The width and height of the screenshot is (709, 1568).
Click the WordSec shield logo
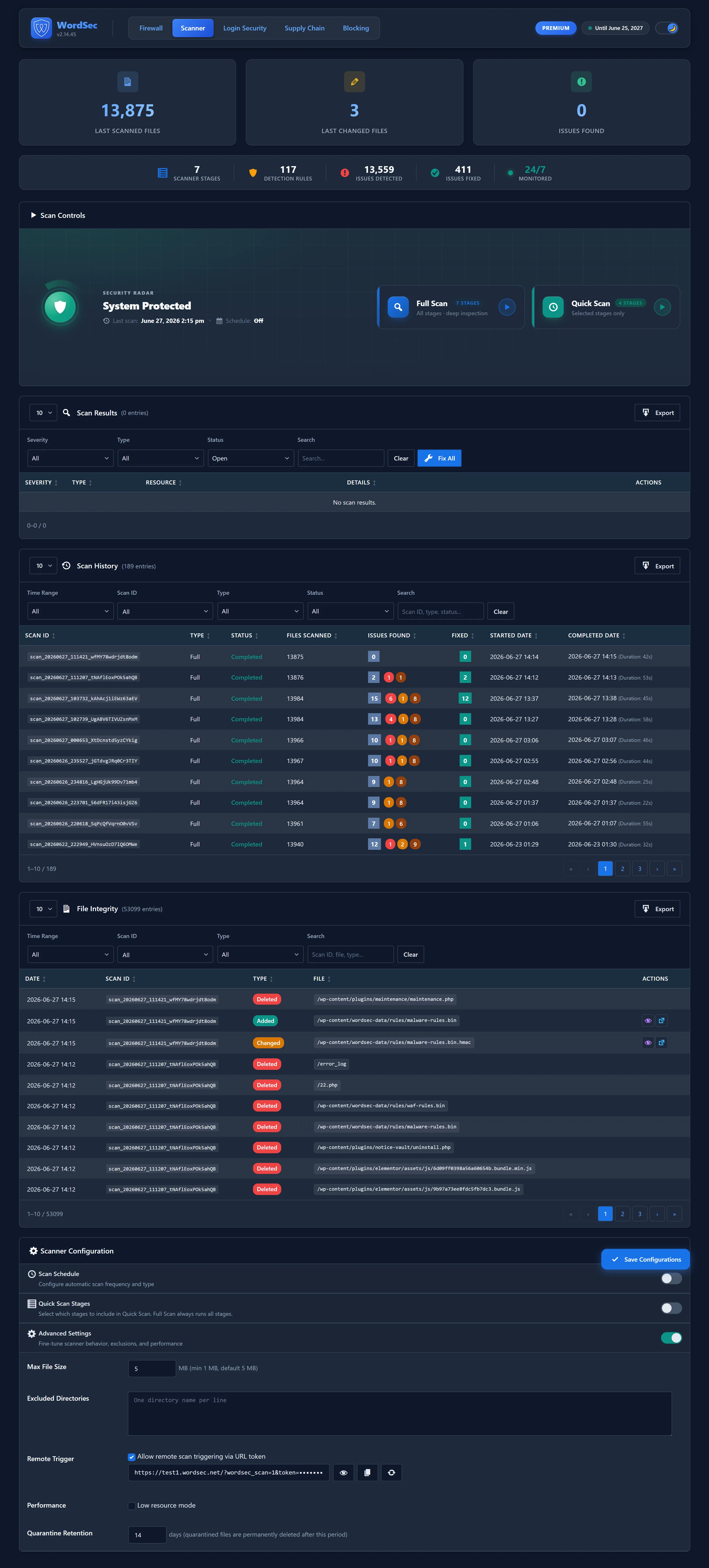41,28
